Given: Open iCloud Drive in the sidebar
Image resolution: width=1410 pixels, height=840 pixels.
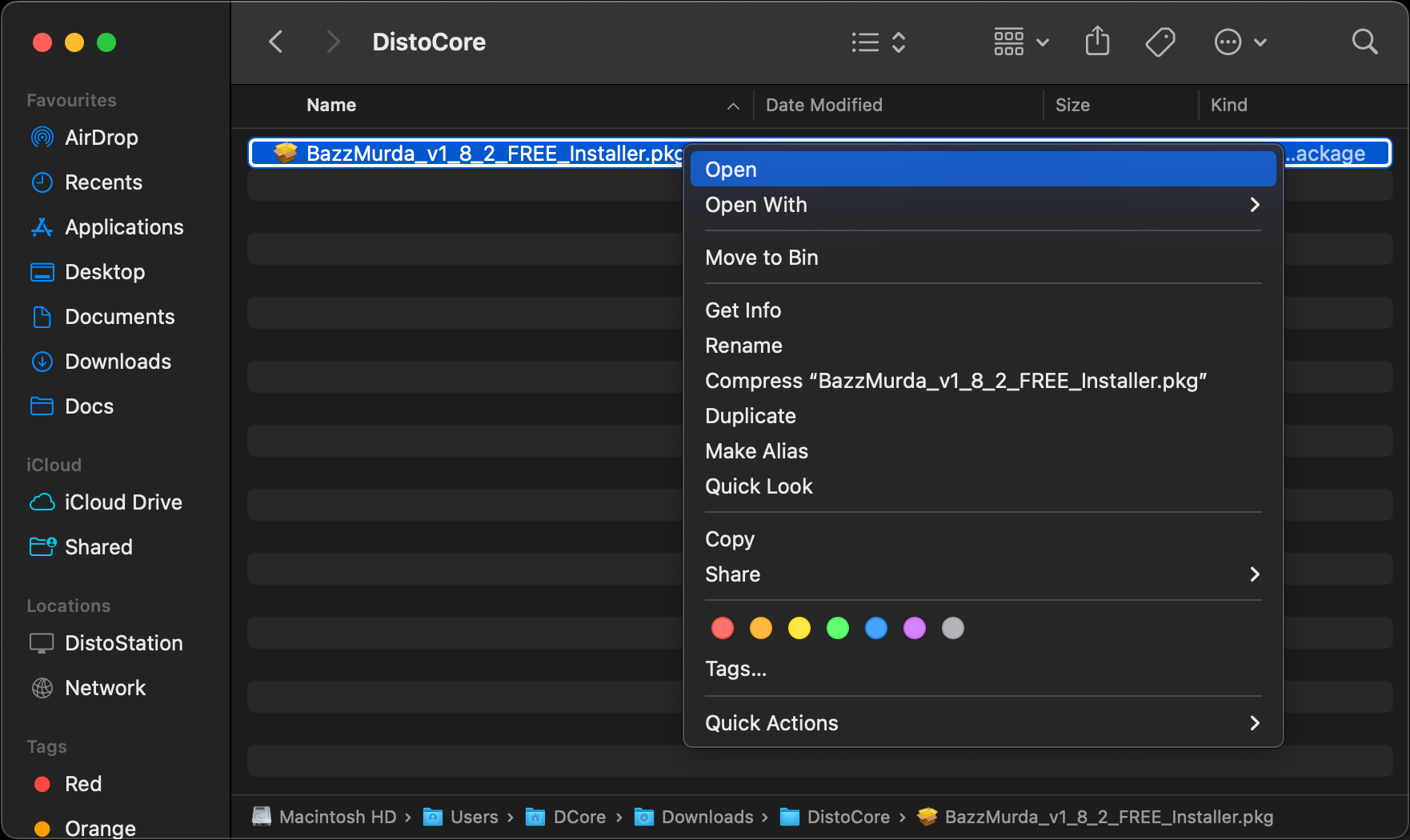Looking at the screenshot, I should pyautogui.click(x=106, y=502).
